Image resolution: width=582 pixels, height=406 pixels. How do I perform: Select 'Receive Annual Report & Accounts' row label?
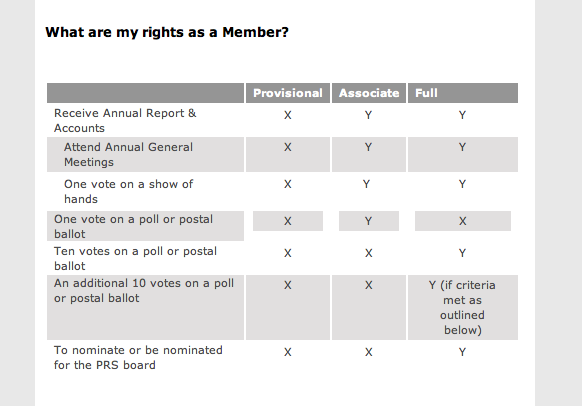click(x=125, y=121)
